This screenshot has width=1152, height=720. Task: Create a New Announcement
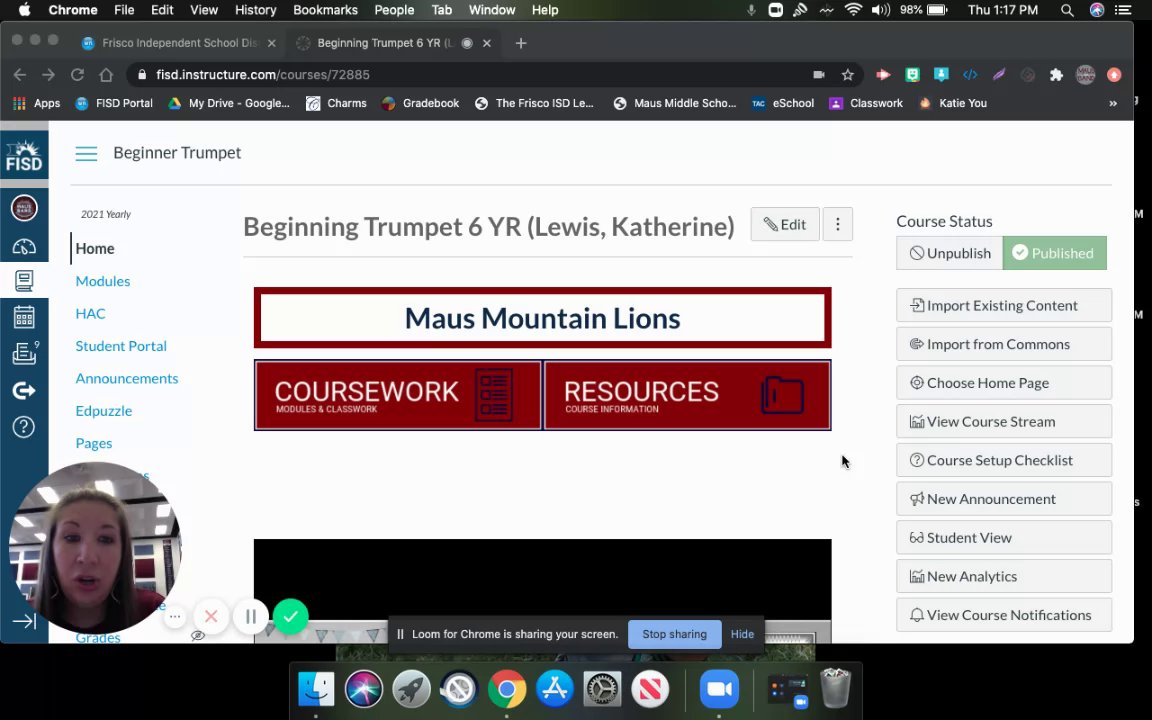pos(1004,499)
